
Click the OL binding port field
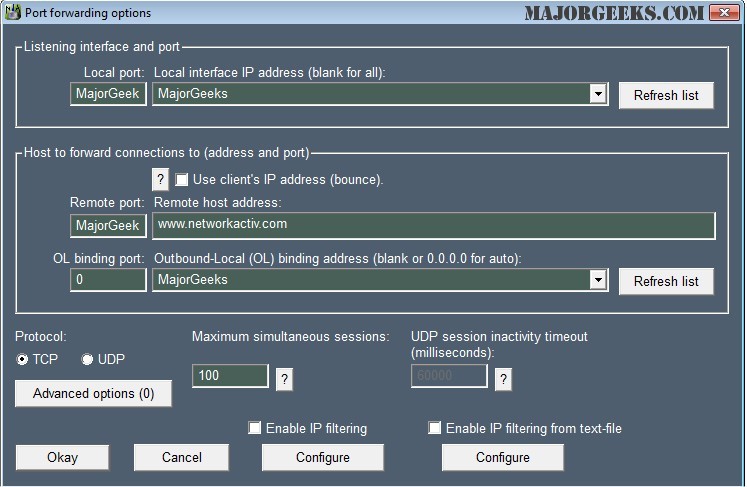[108, 280]
